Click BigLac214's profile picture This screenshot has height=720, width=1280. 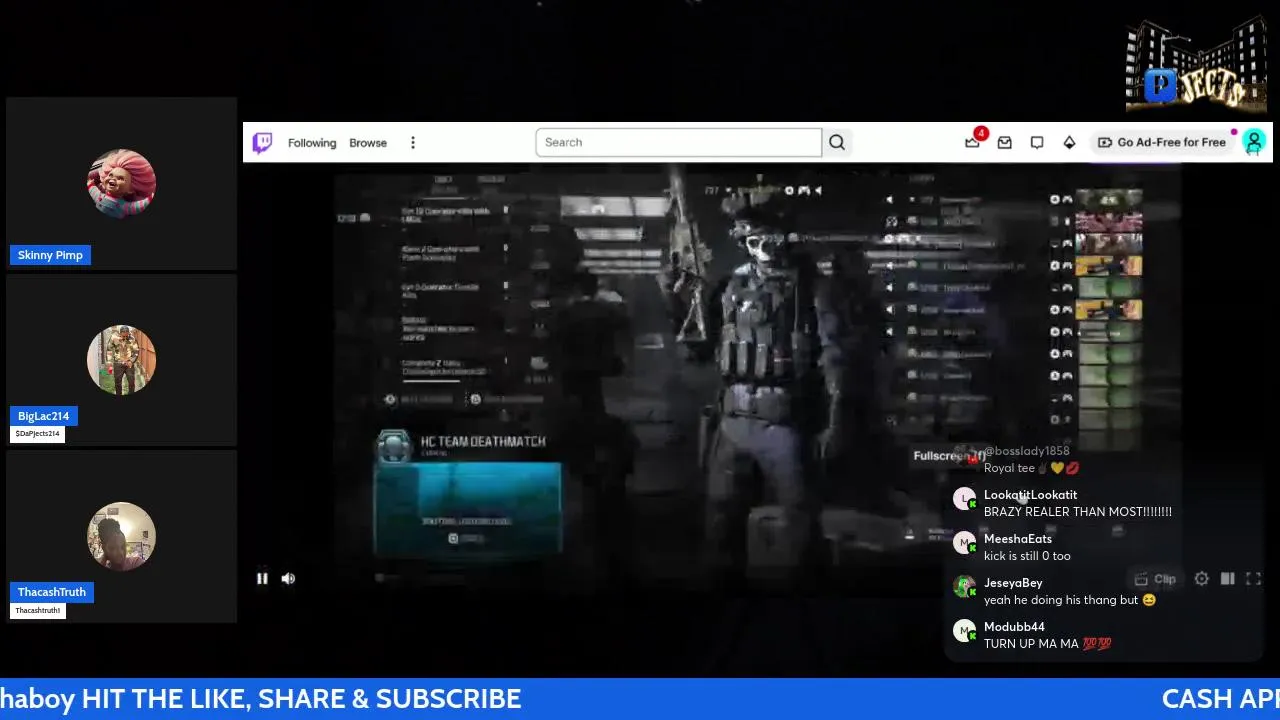tap(121, 360)
